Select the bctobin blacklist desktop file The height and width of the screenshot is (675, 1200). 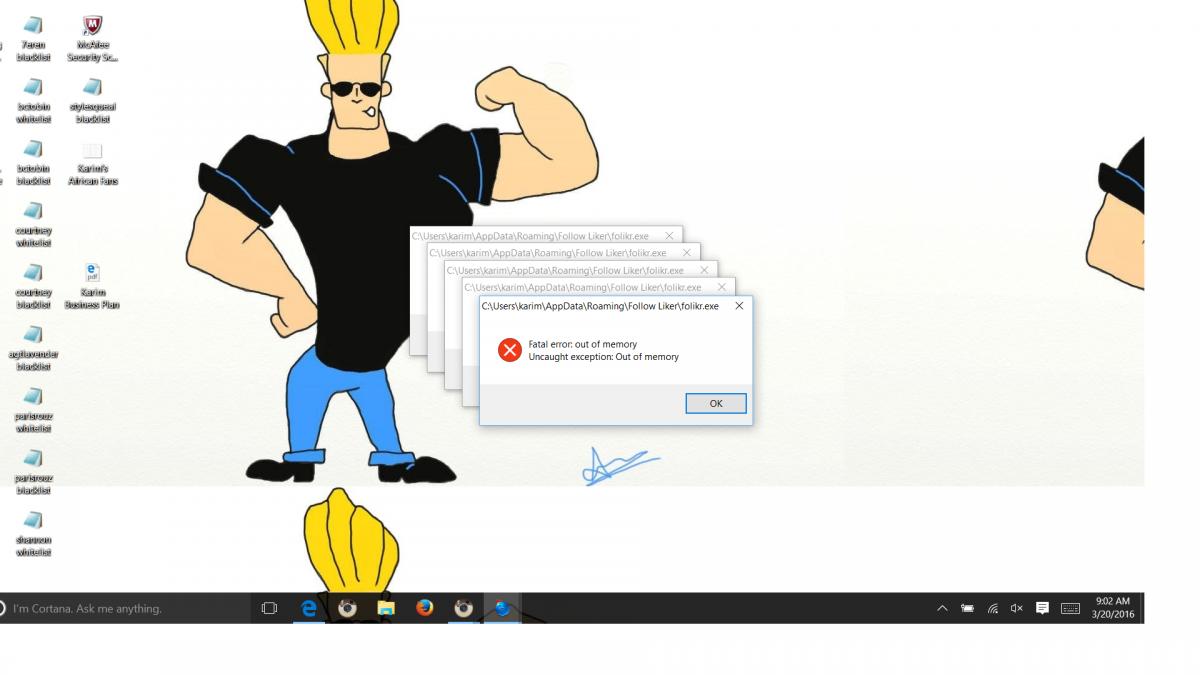[33, 163]
